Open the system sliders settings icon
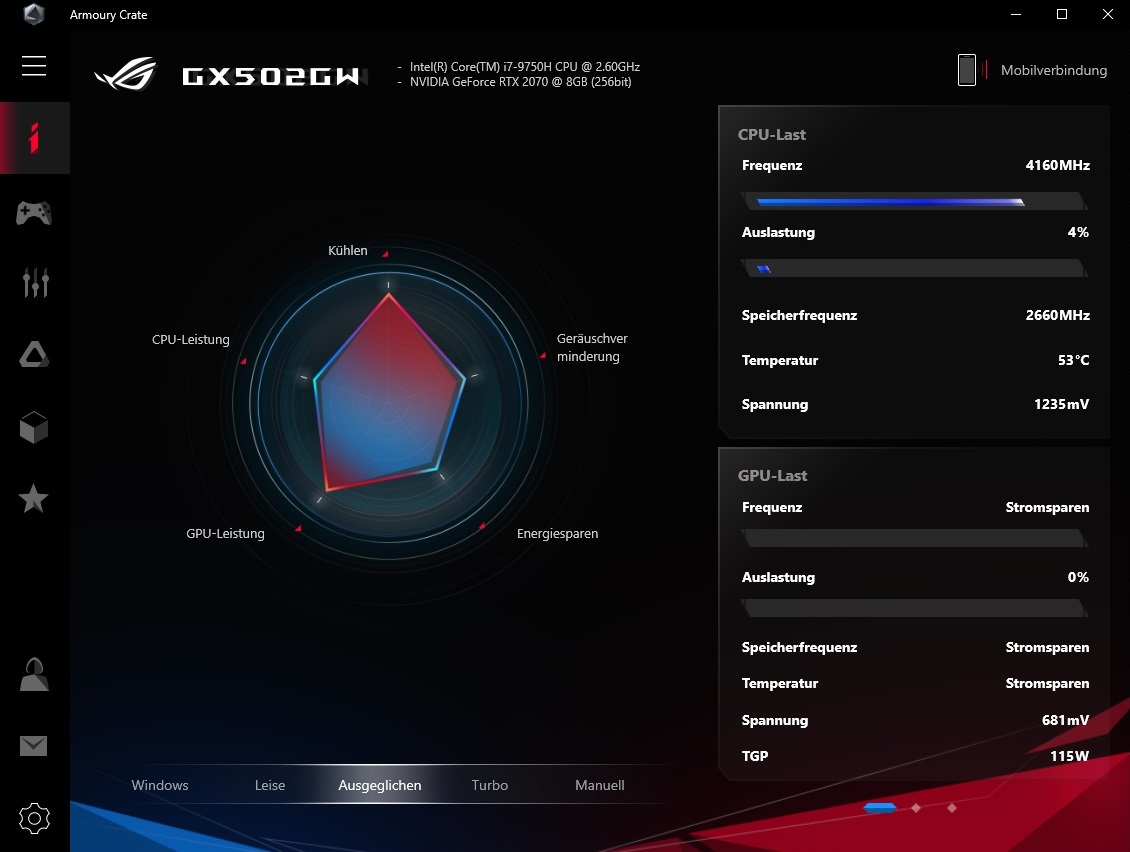The height and width of the screenshot is (852, 1130). [x=35, y=283]
